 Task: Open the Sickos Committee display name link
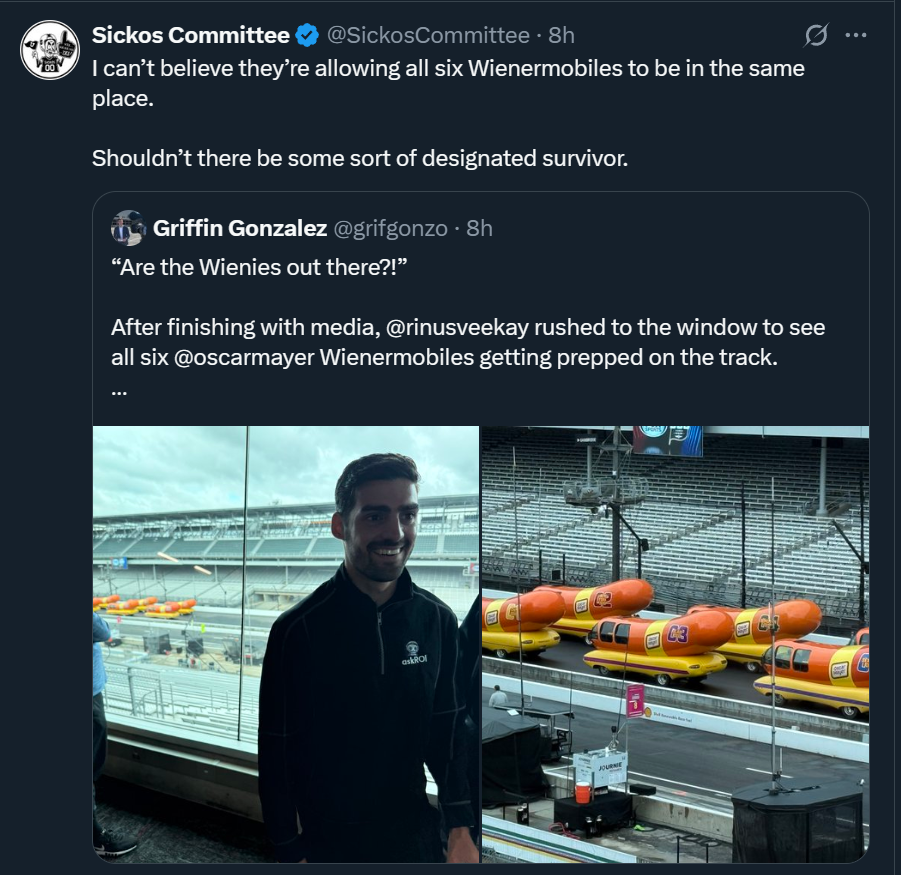190,35
